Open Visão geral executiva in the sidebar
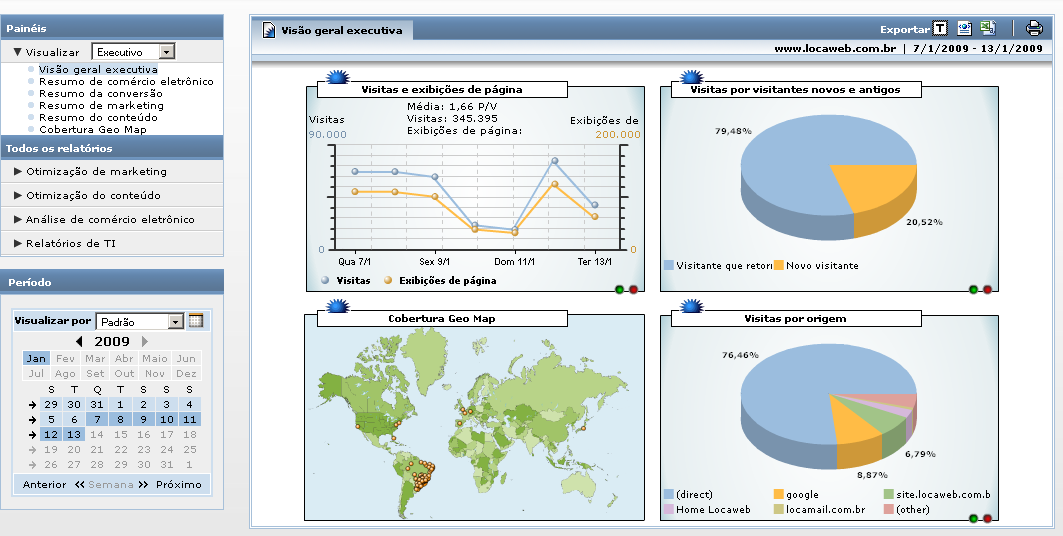 pyautogui.click(x=98, y=69)
